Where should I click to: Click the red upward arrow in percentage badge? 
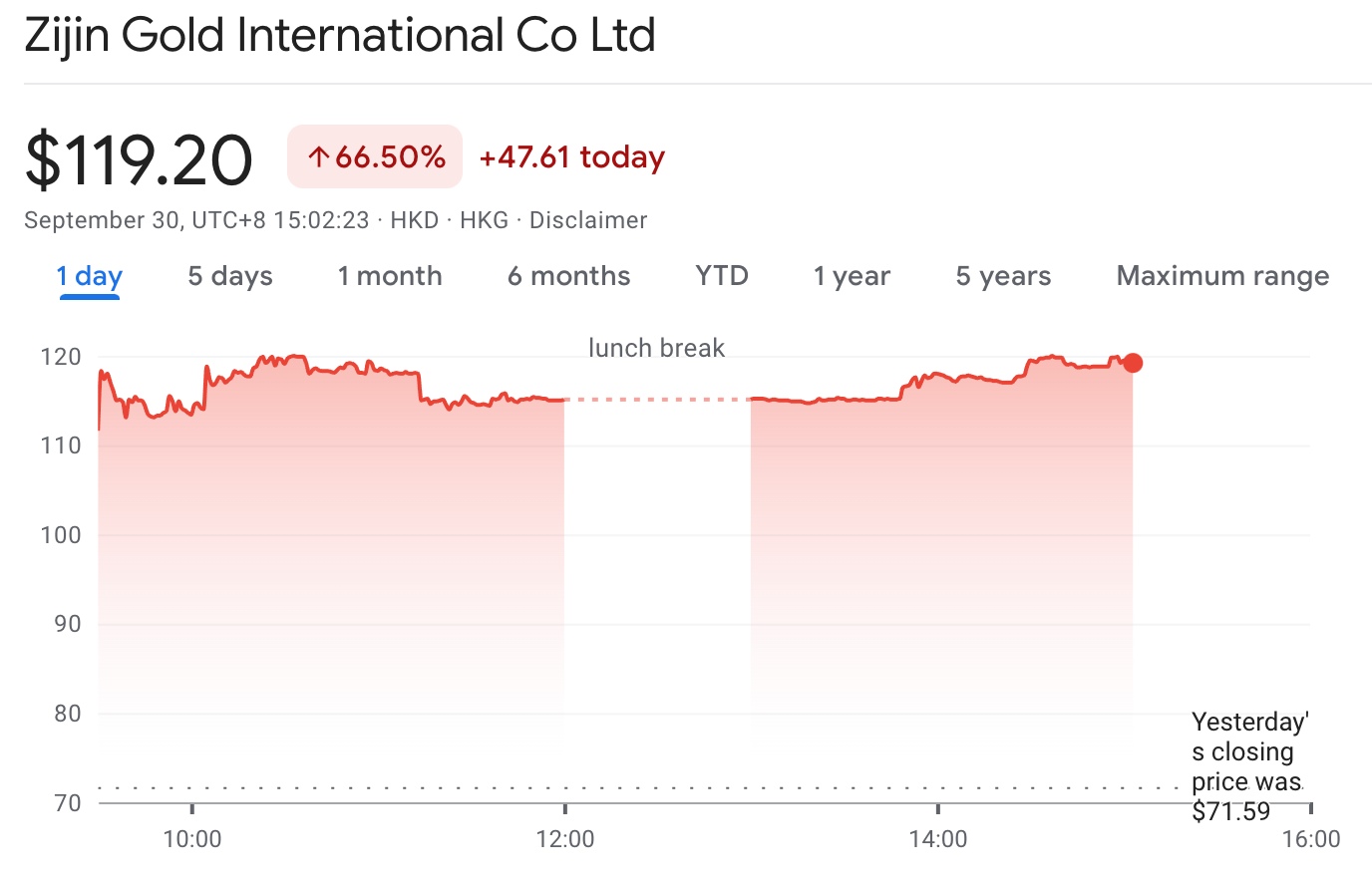click(318, 156)
